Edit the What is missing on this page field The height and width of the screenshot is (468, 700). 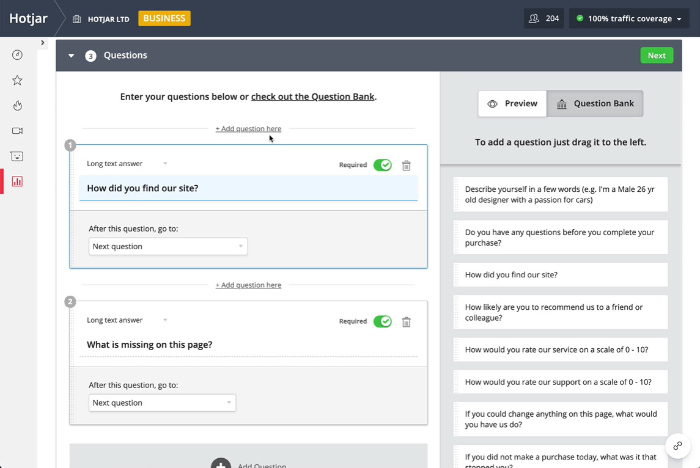(x=248, y=344)
